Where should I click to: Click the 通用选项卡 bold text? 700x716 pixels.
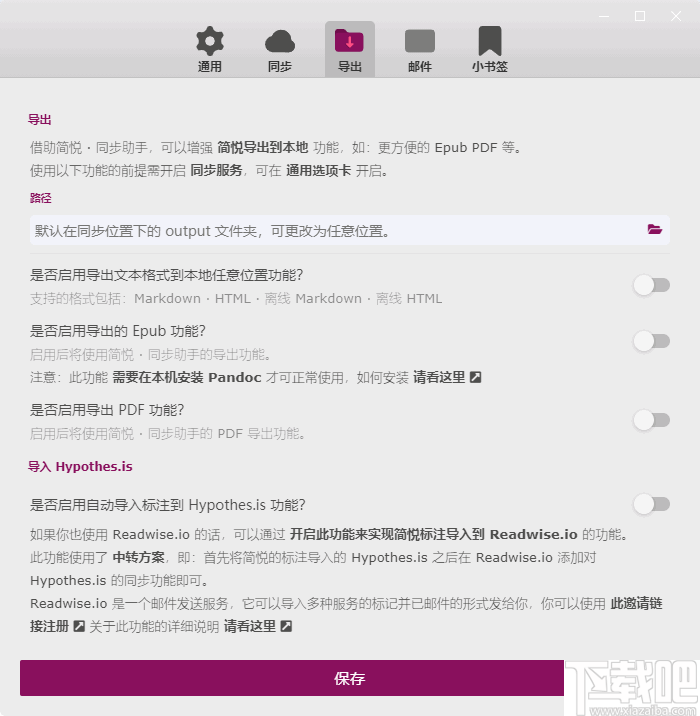click(318, 170)
